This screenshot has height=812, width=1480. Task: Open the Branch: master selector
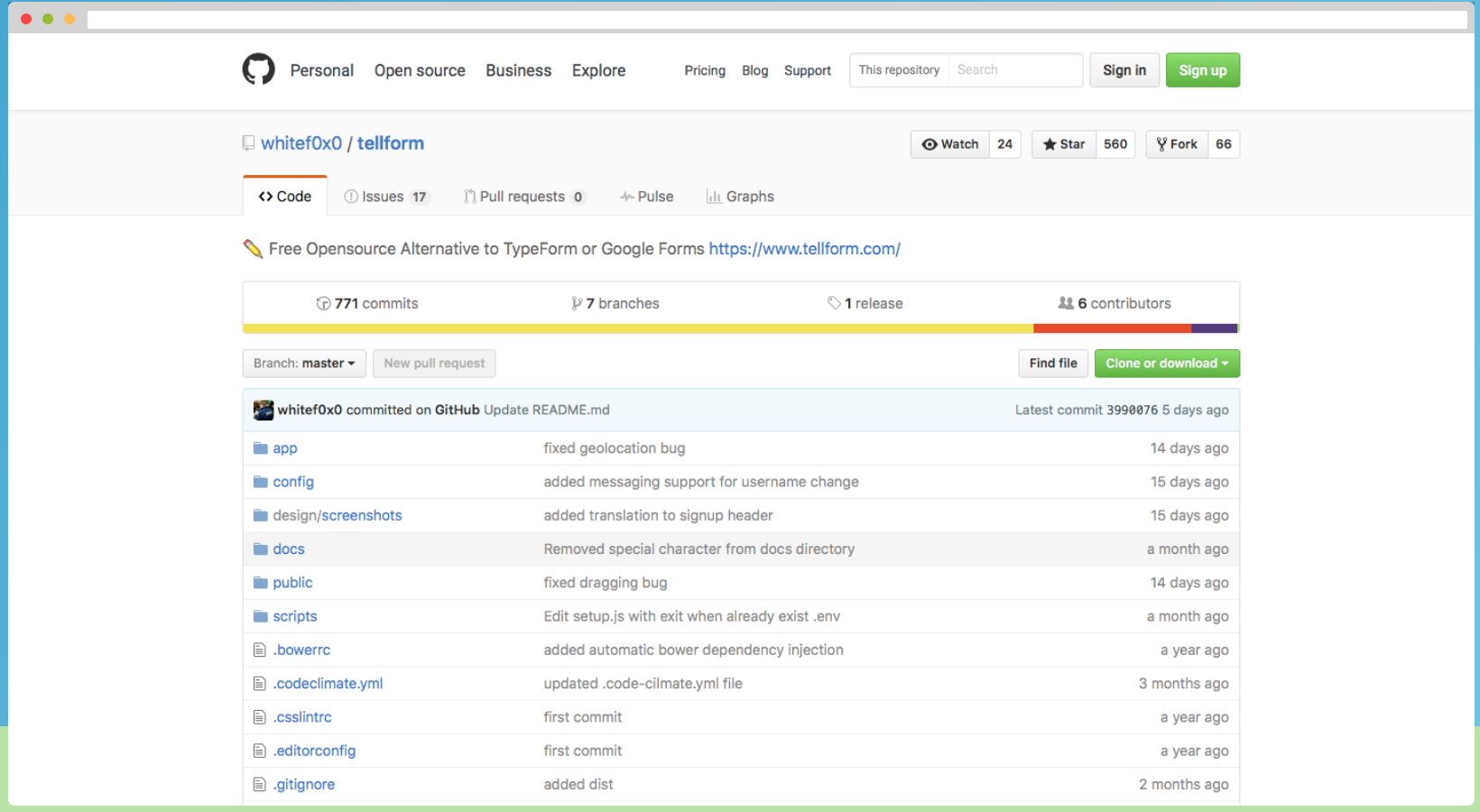303,363
